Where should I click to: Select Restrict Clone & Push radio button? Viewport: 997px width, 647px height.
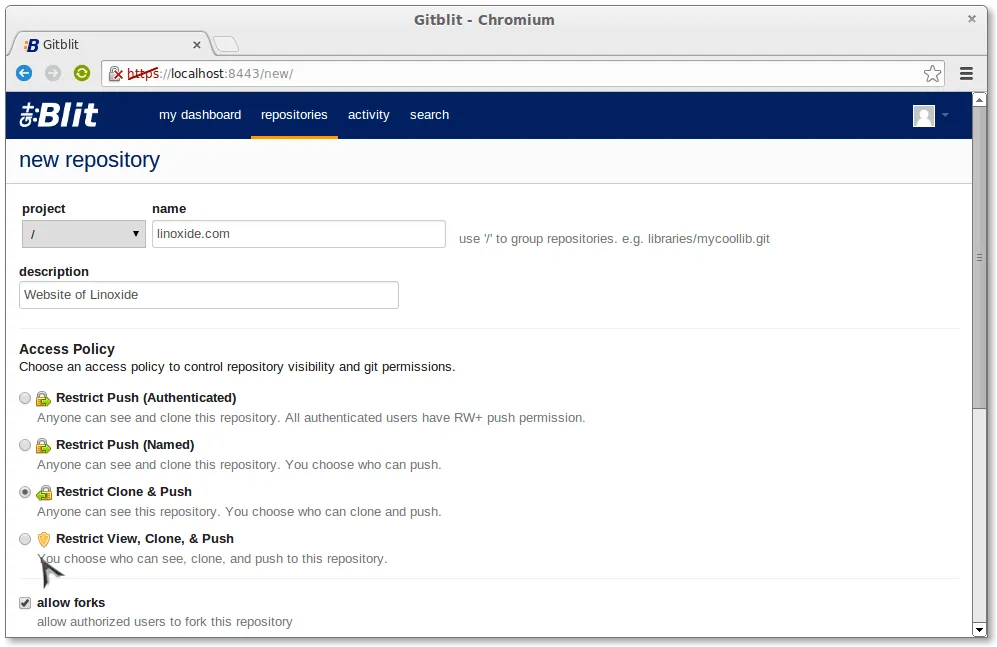click(25, 493)
